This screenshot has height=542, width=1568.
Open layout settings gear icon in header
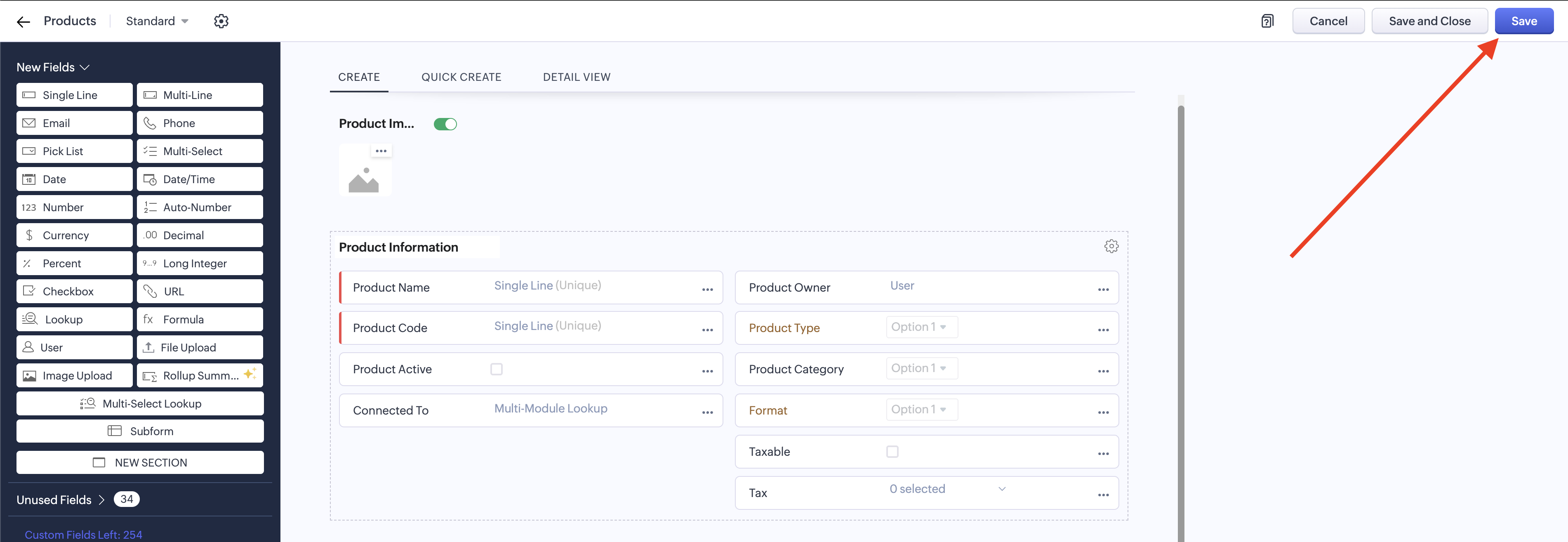tap(221, 21)
